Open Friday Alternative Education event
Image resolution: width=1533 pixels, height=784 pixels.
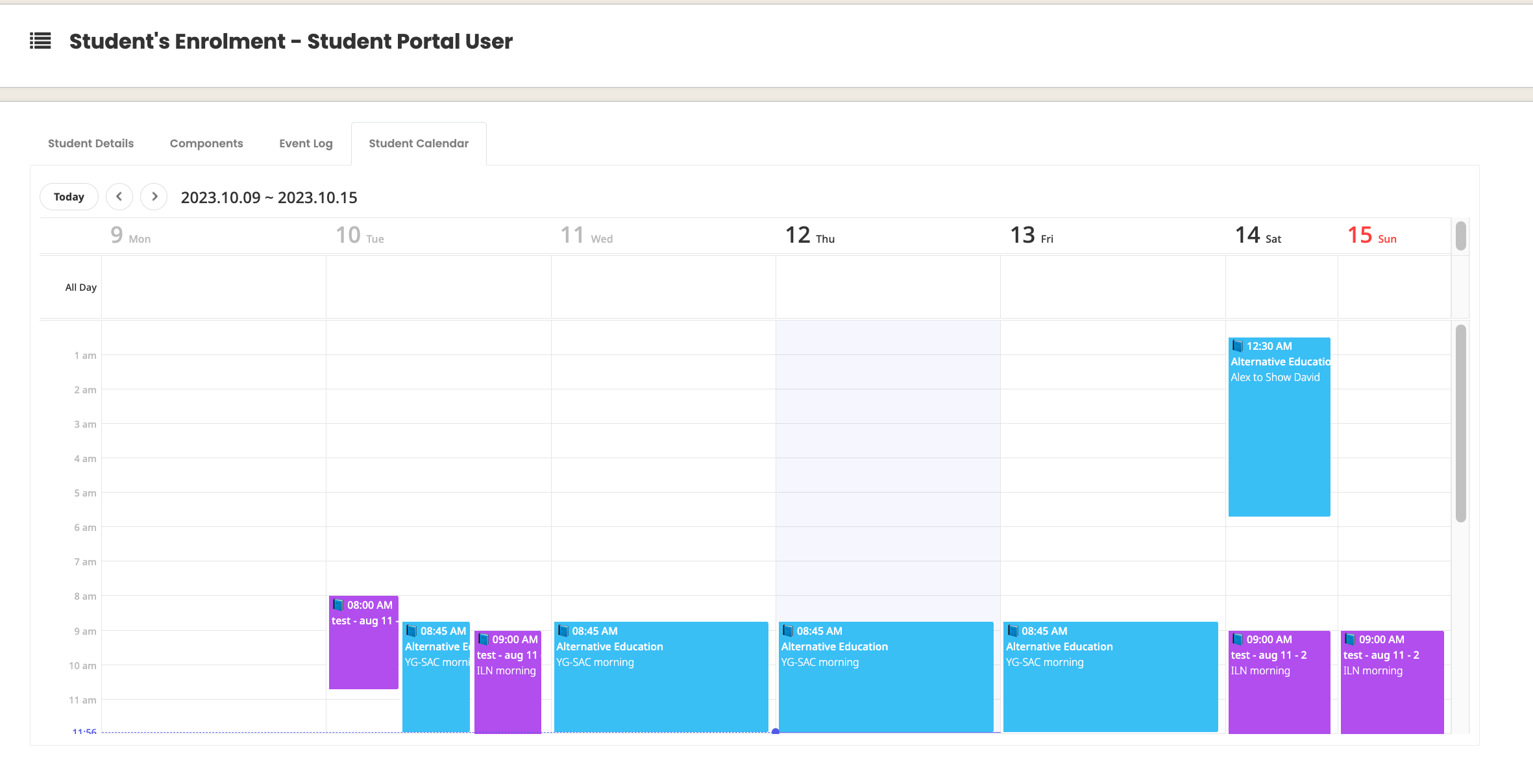[1110, 677]
